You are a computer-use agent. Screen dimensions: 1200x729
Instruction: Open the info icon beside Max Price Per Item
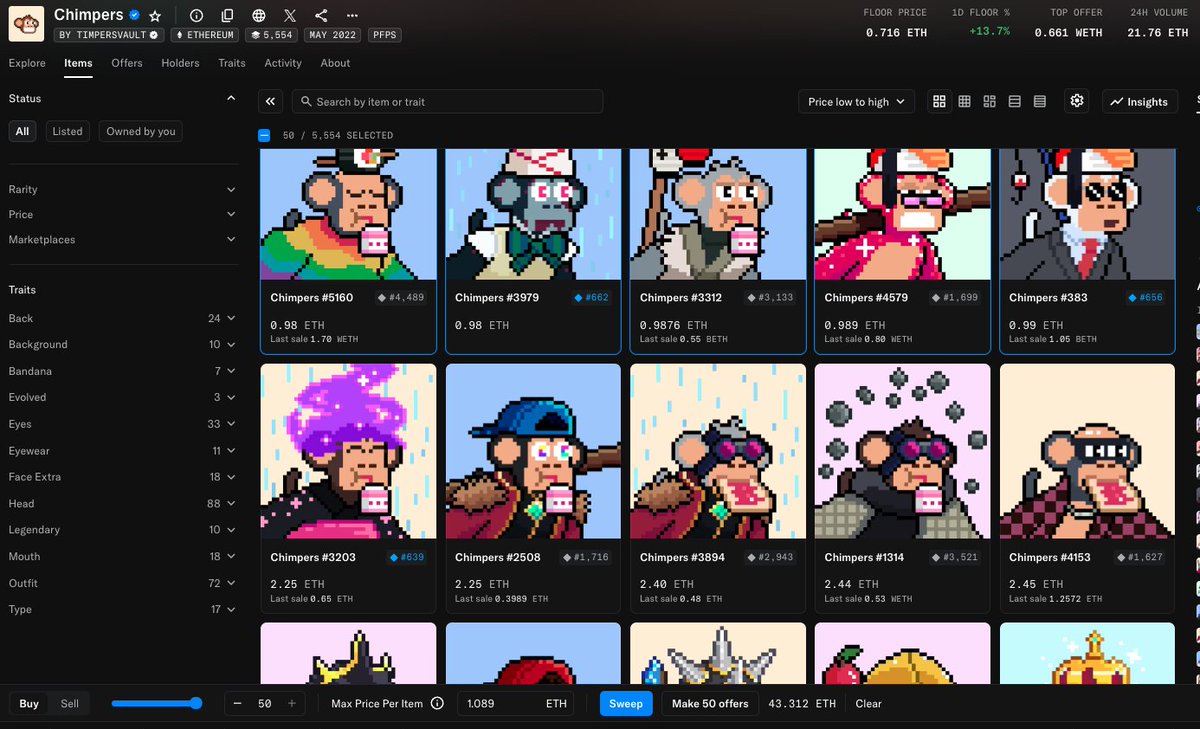(x=437, y=703)
